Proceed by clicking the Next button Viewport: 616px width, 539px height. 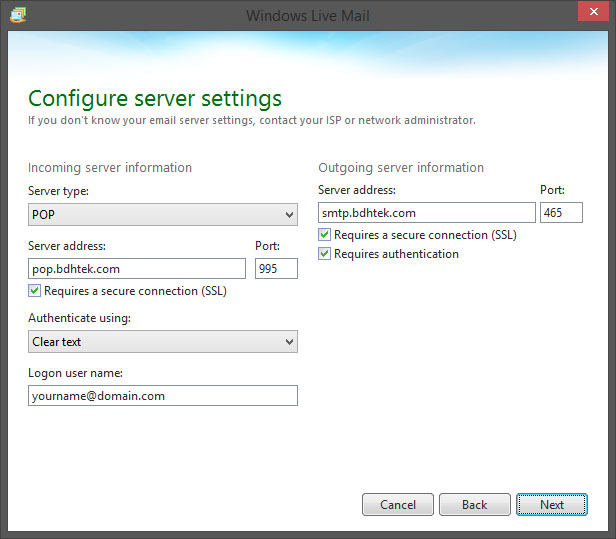[x=552, y=505]
